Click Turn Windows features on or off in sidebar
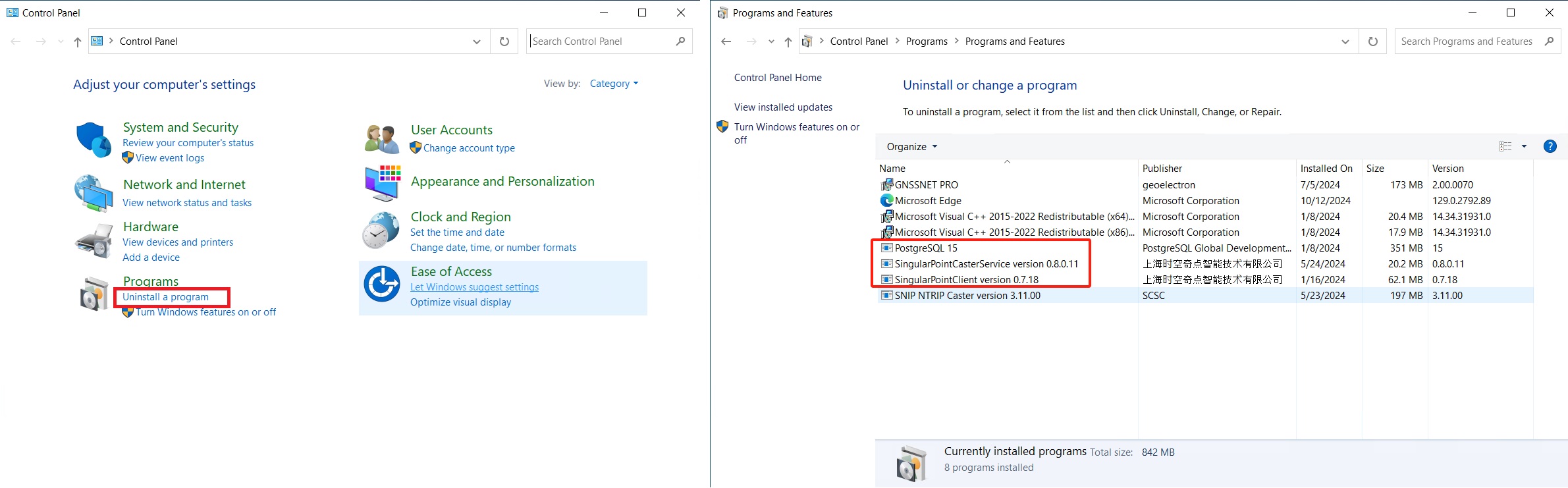The height and width of the screenshot is (488, 1568). [796, 133]
